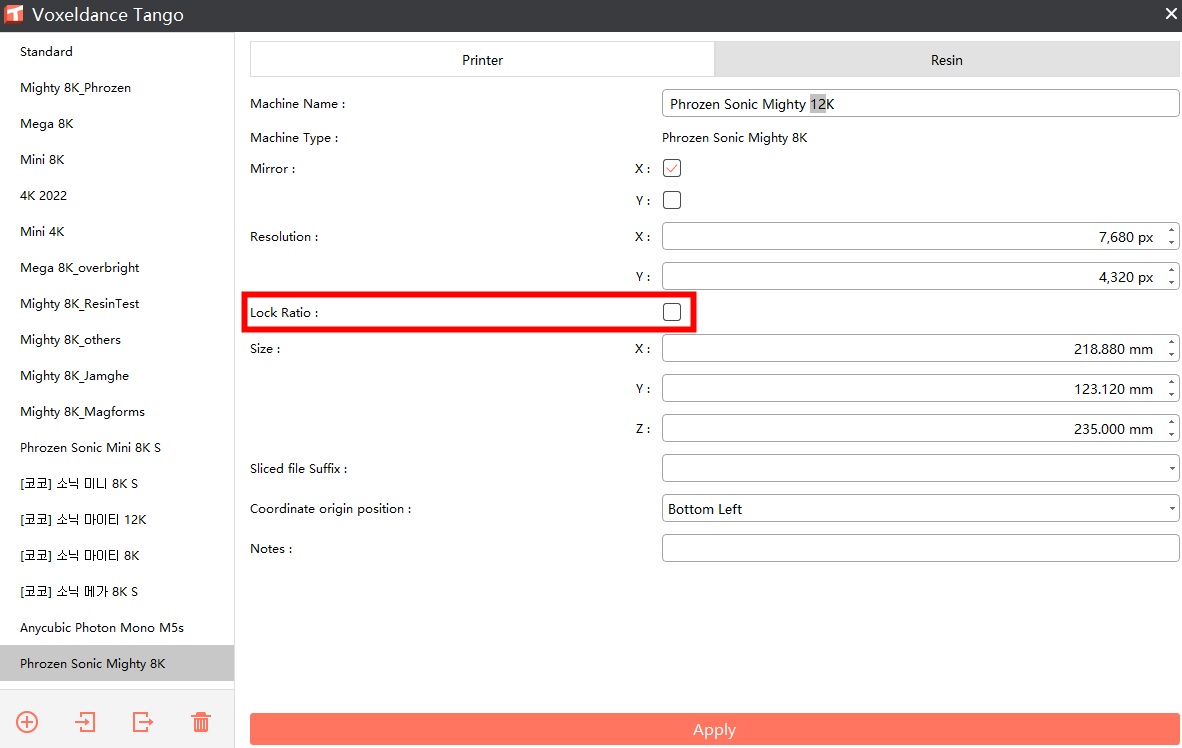Click the Notes input field
This screenshot has height=748, width=1182.
[x=920, y=548]
